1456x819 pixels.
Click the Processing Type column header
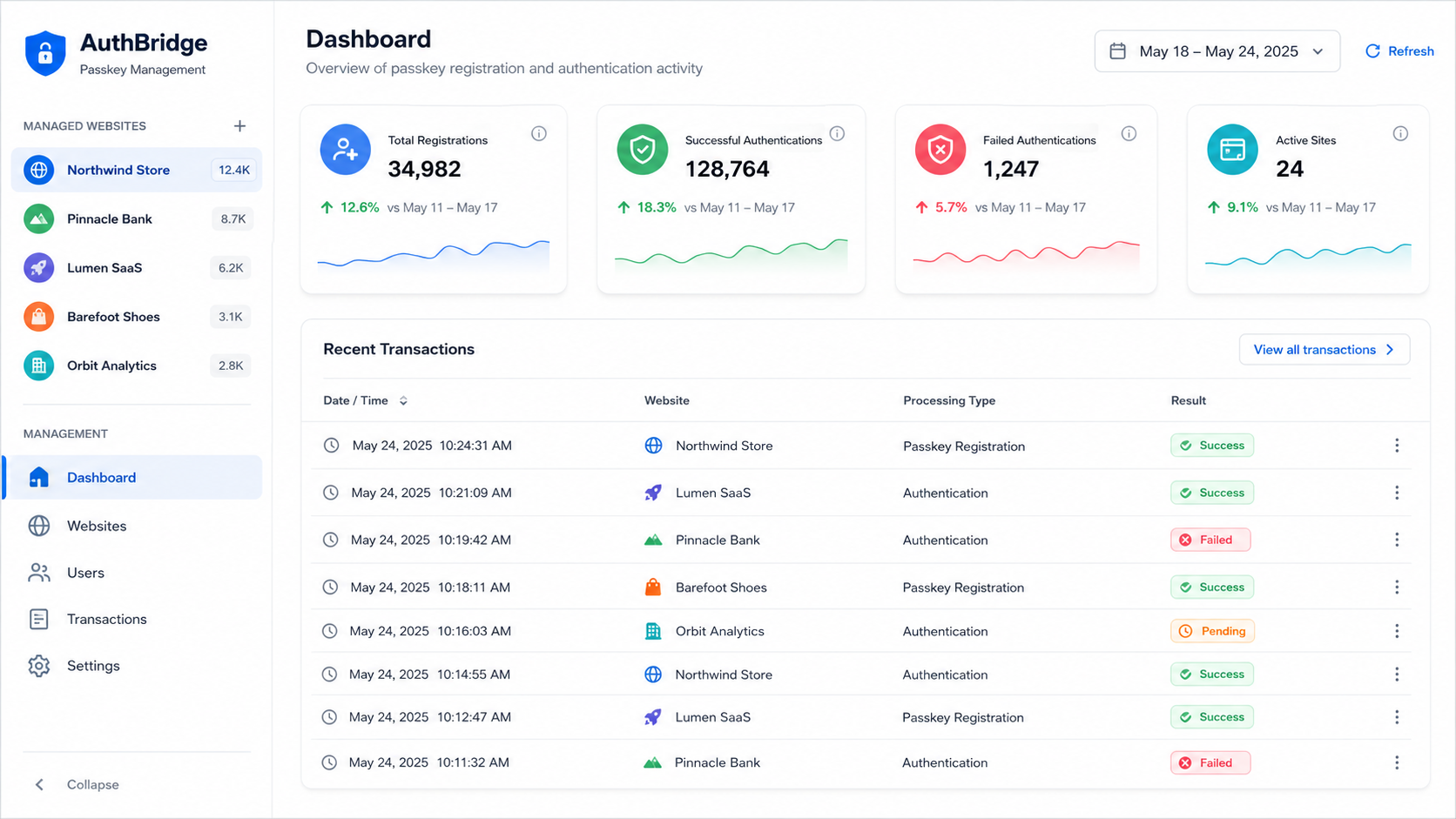point(949,400)
